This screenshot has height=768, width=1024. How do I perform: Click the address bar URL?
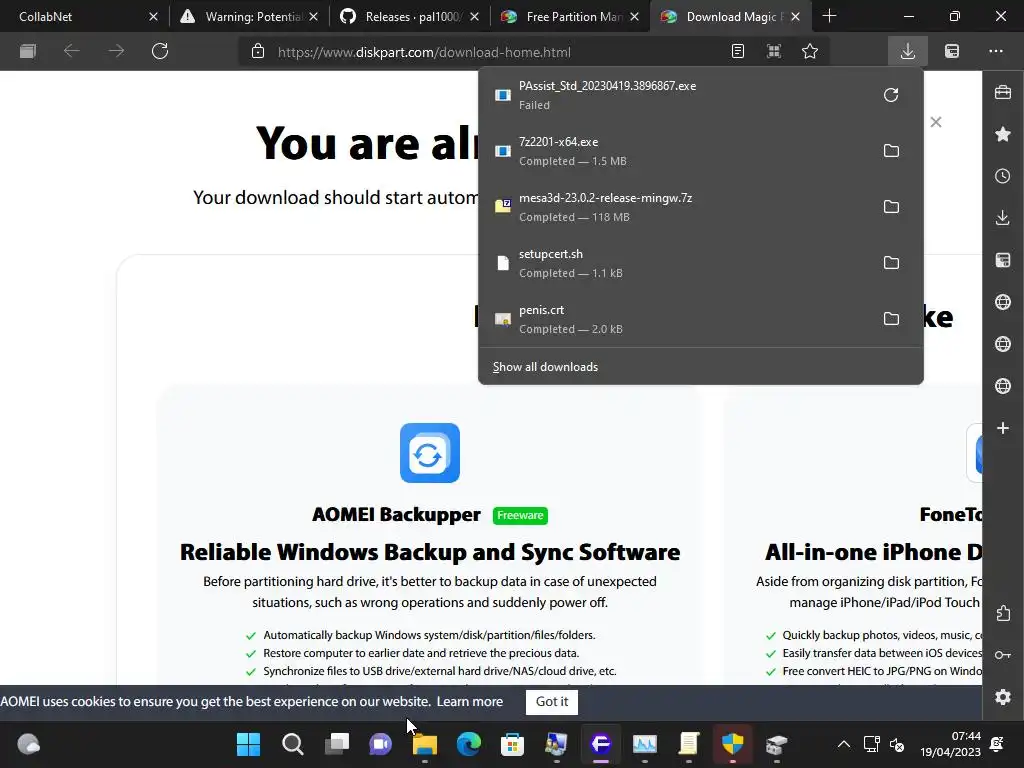[x=424, y=52]
